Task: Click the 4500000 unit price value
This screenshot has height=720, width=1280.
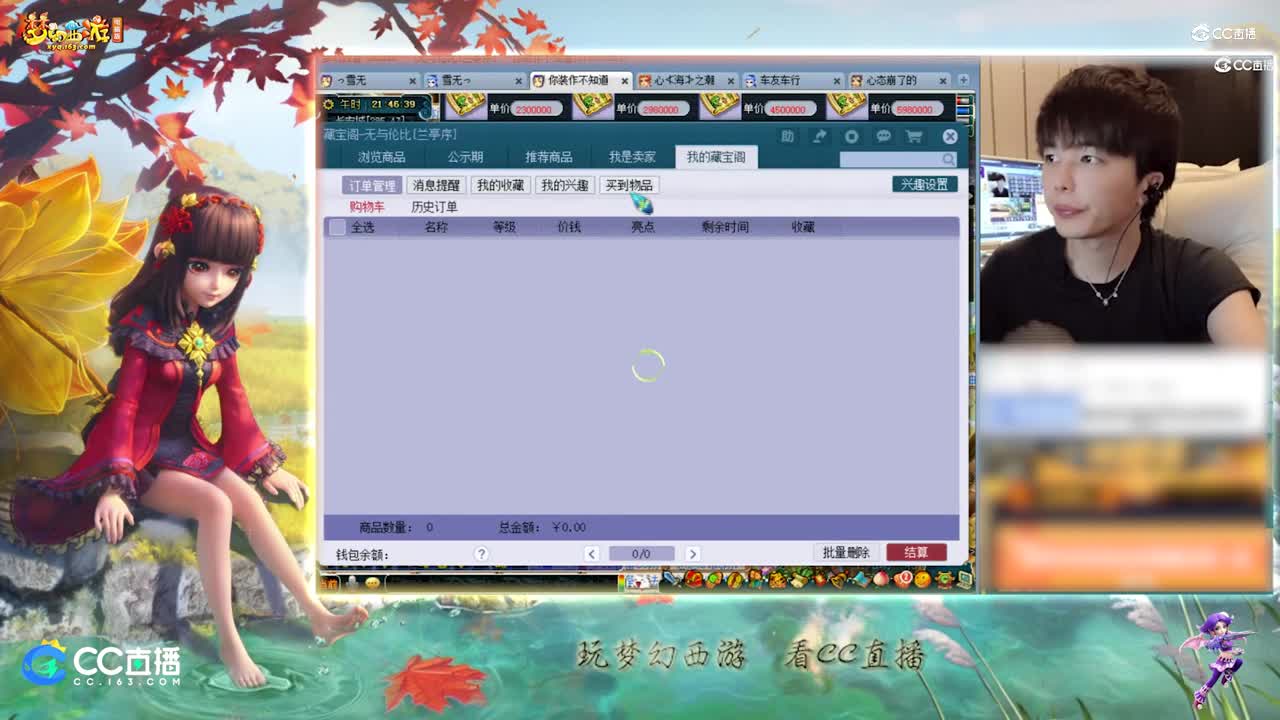Action: pyautogui.click(x=787, y=110)
